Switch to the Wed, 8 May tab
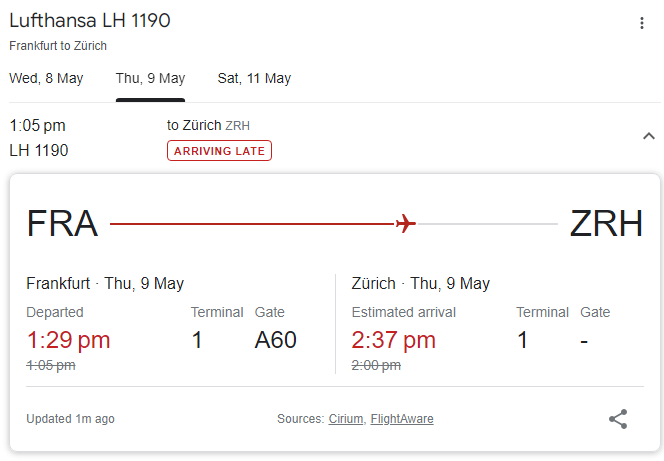The width and height of the screenshot is (664, 461). (x=46, y=78)
